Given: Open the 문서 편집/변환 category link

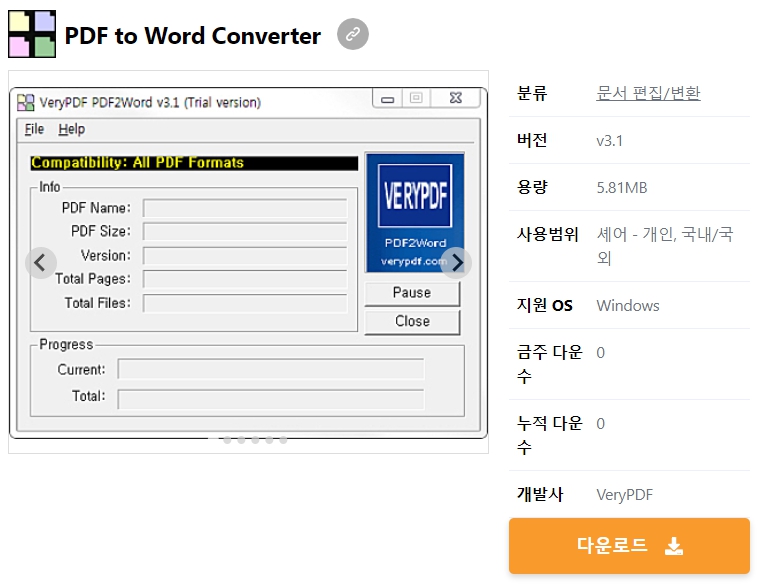Looking at the screenshot, I should pos(648,93).
